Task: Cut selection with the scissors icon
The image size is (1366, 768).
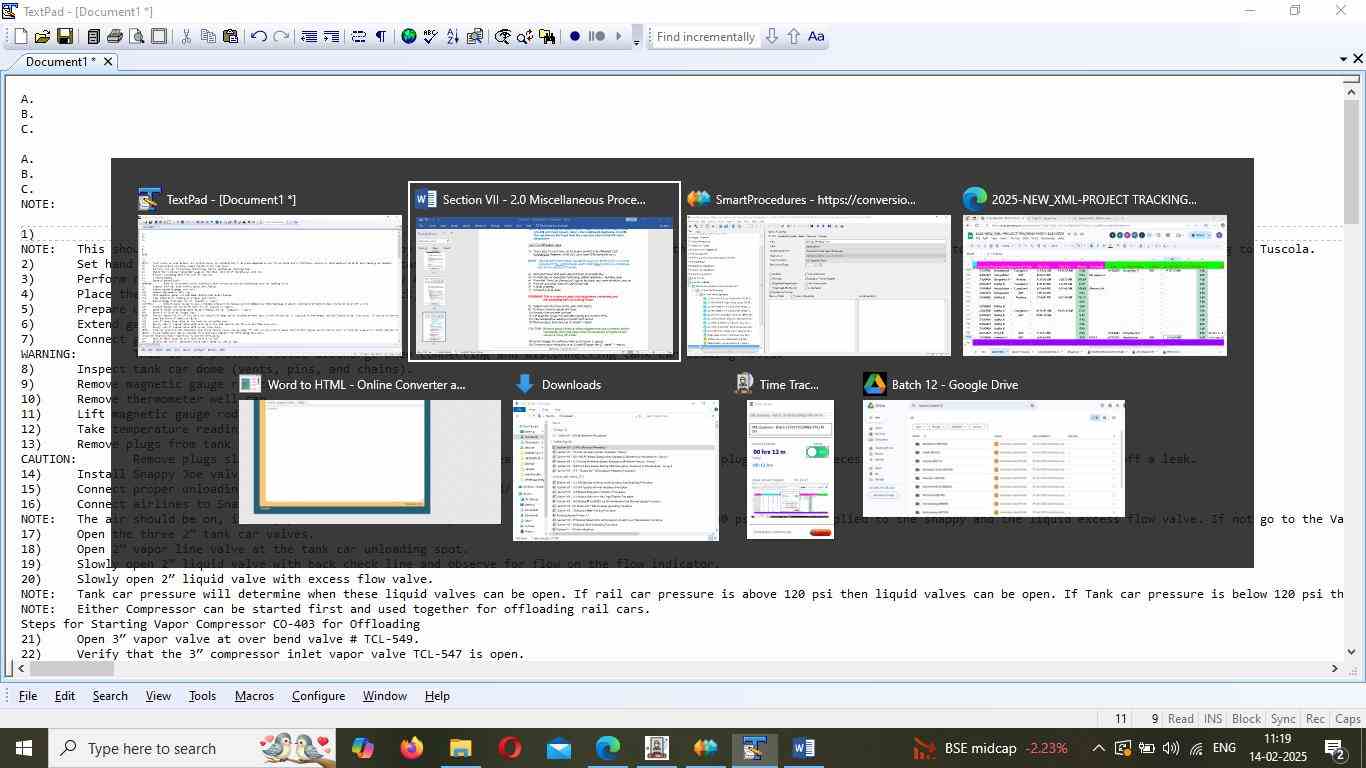Action: (186, 36)
